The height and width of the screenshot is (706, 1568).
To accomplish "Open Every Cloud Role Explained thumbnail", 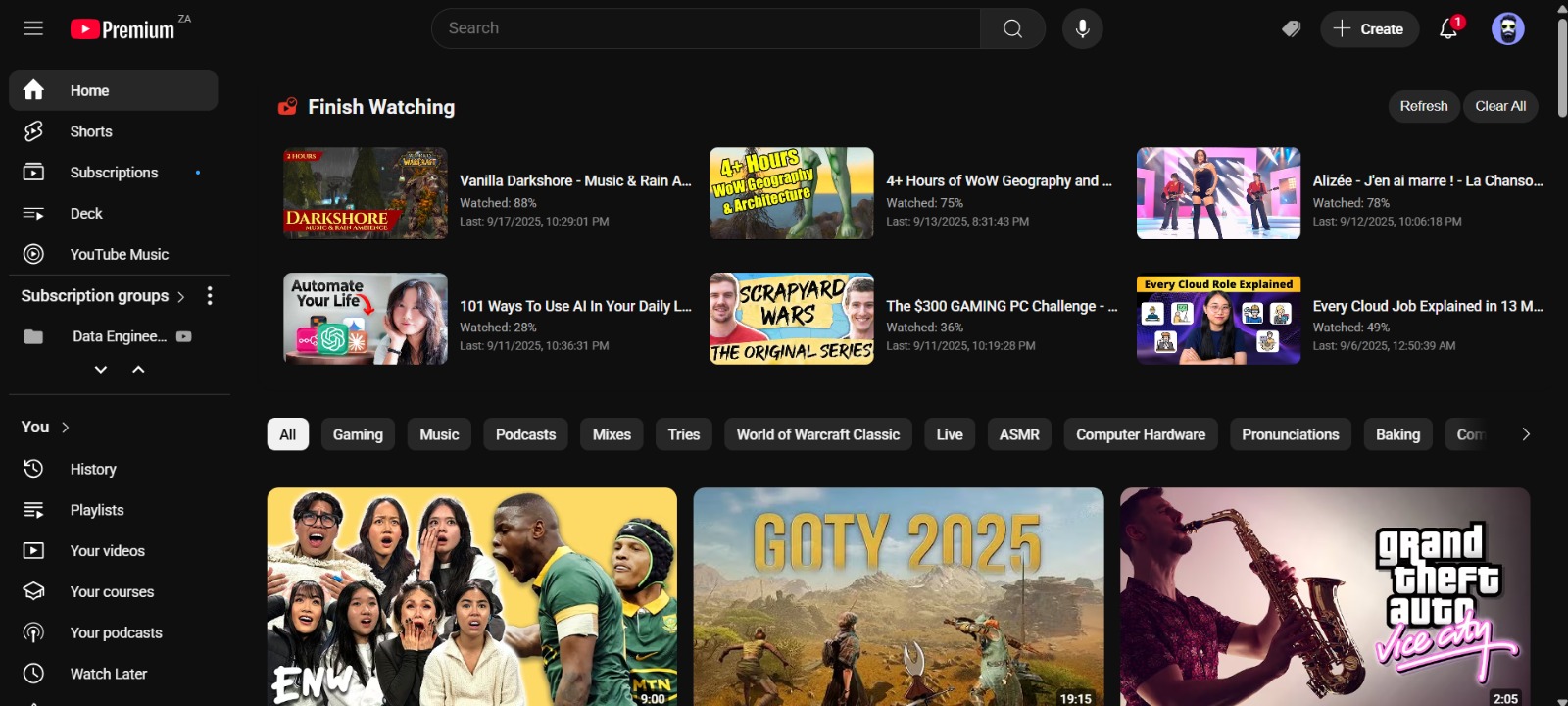I will tap(1218, 319).
